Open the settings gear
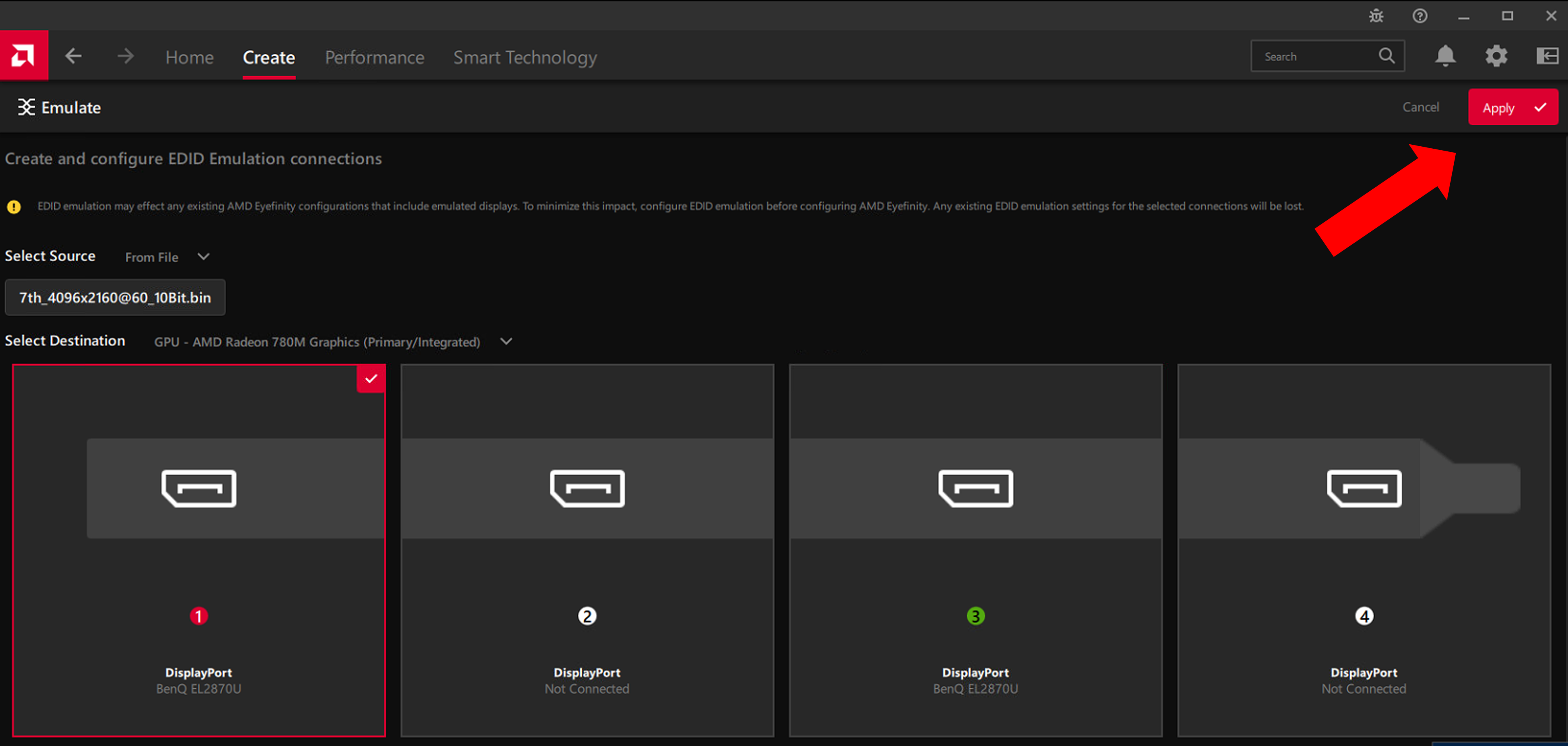The height and width of the screenshot is (746, 1568). (x=1496, y=57)
